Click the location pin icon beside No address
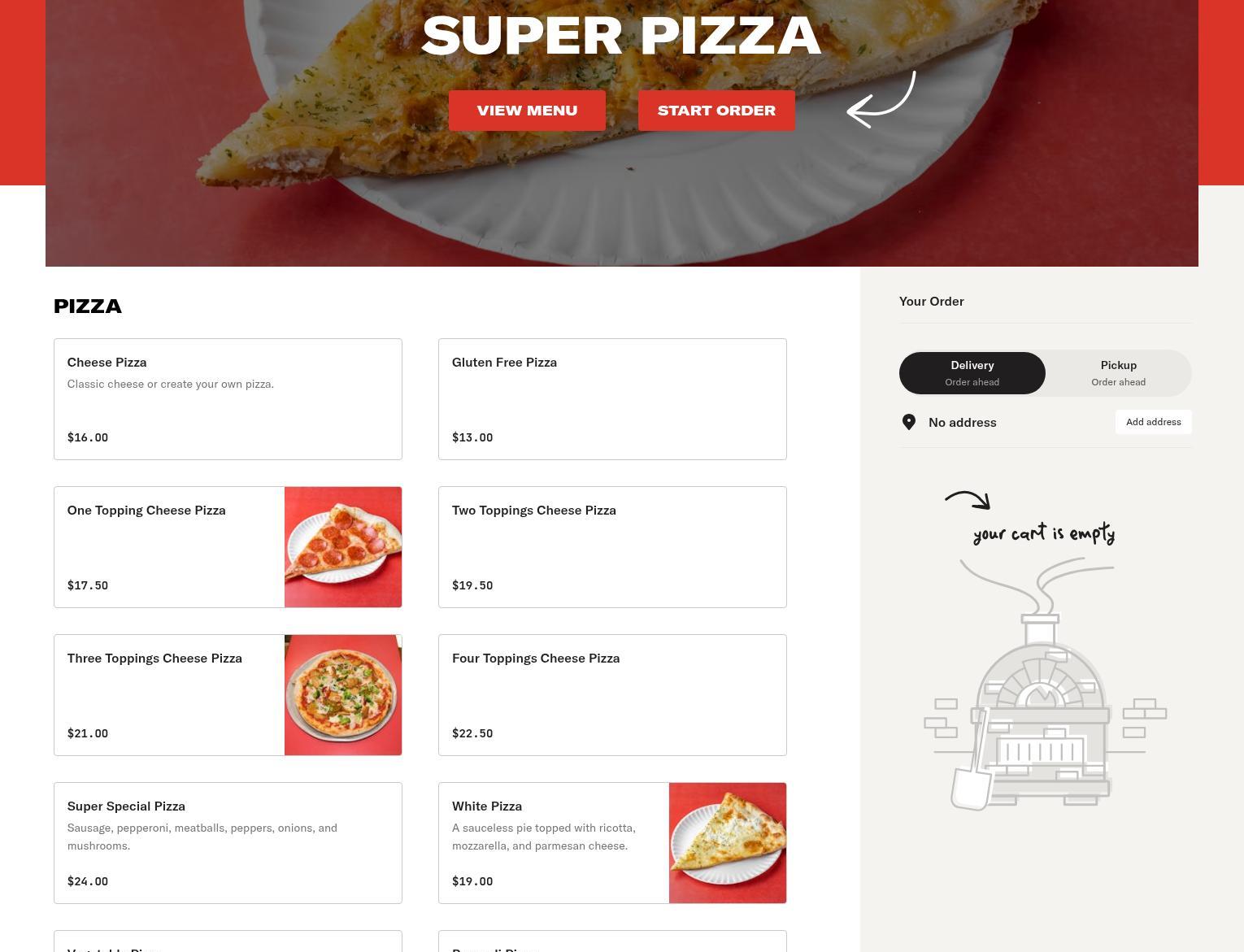 tap(909, 422)
